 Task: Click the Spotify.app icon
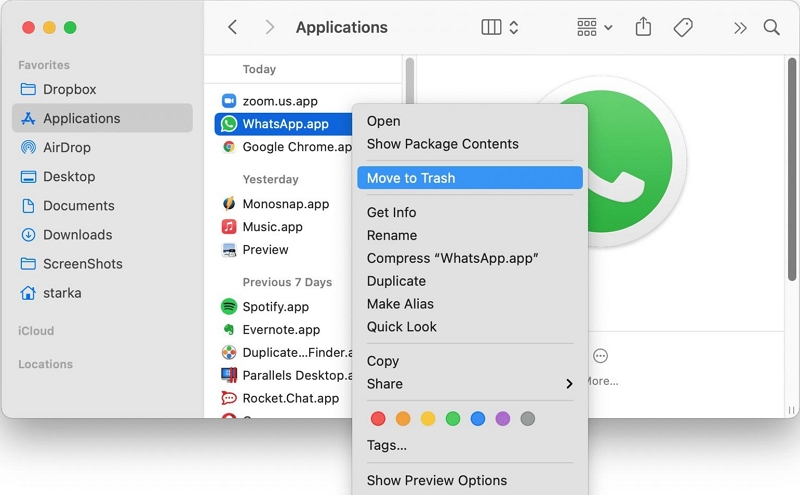229,307
